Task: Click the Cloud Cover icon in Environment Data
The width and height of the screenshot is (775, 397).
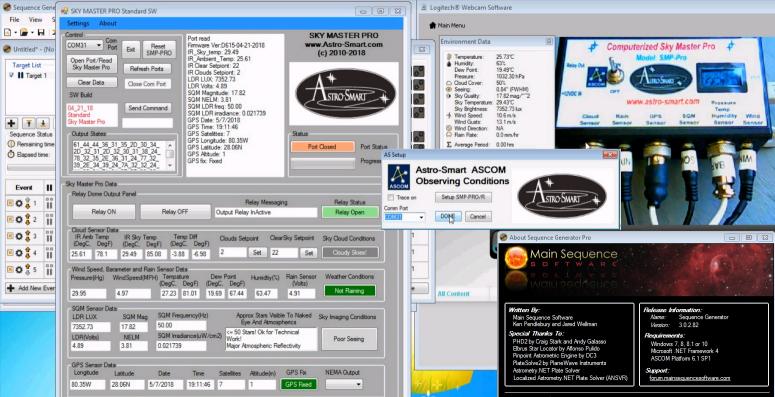Action: (448, 83)
